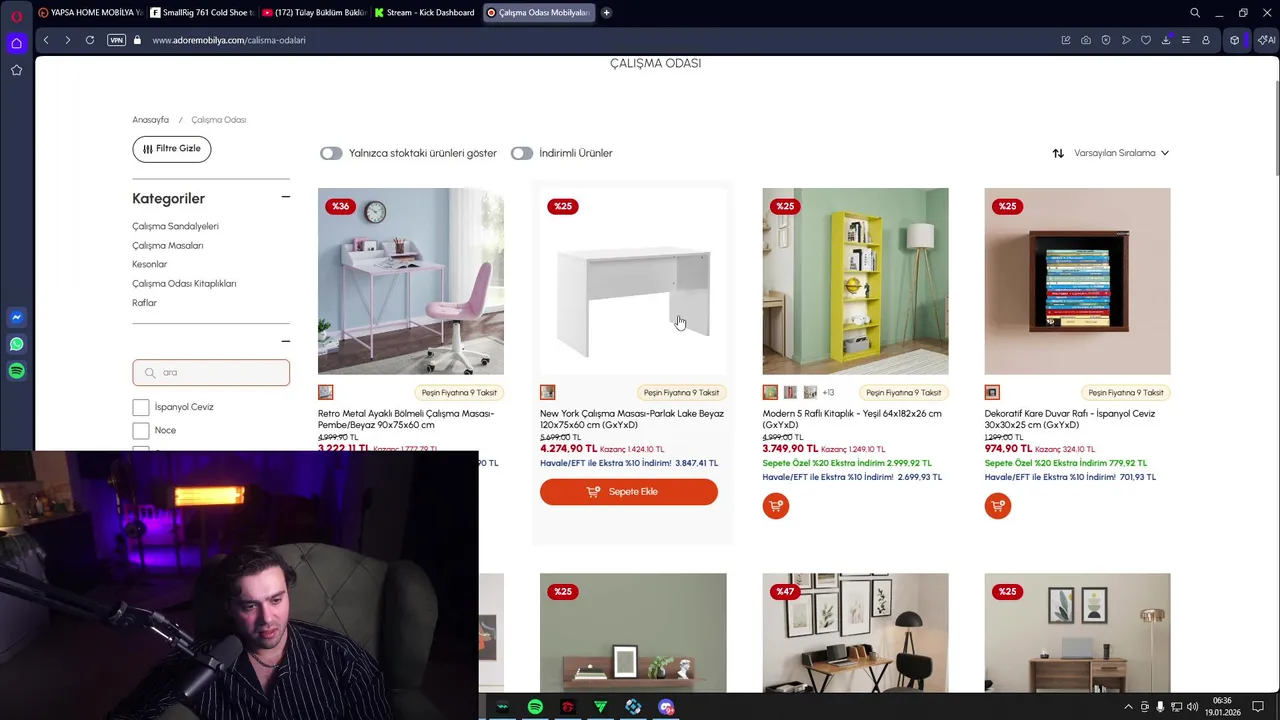1280x720 pixels.
Task: Click the Filtre Gizle button
Action: tap(172, 149)
